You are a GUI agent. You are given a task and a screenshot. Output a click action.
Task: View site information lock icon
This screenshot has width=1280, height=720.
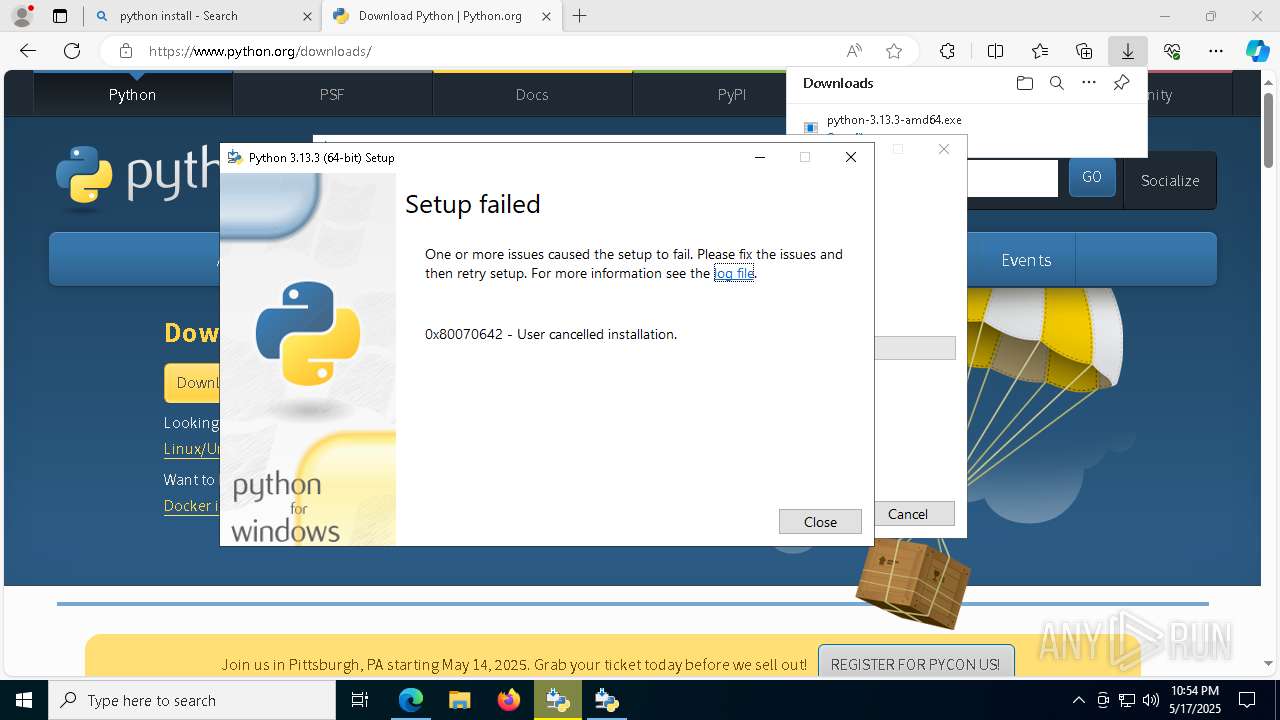click(x=125, y=51)
